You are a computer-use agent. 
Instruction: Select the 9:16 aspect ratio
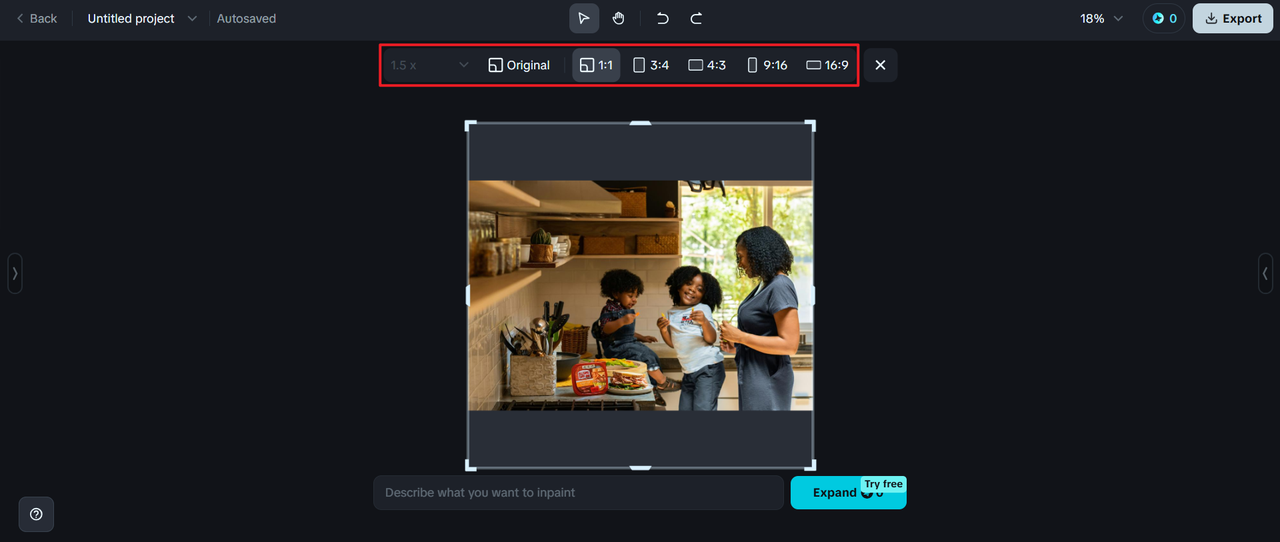coord(767,65)
